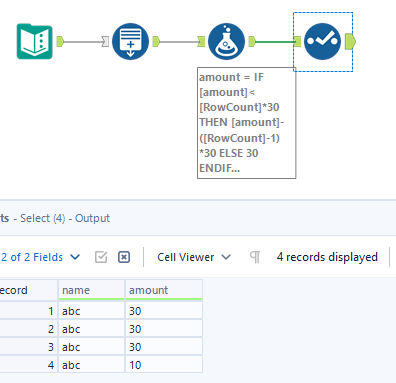Click the name column header
Viewport: 396px width, 383px height.
91,290
